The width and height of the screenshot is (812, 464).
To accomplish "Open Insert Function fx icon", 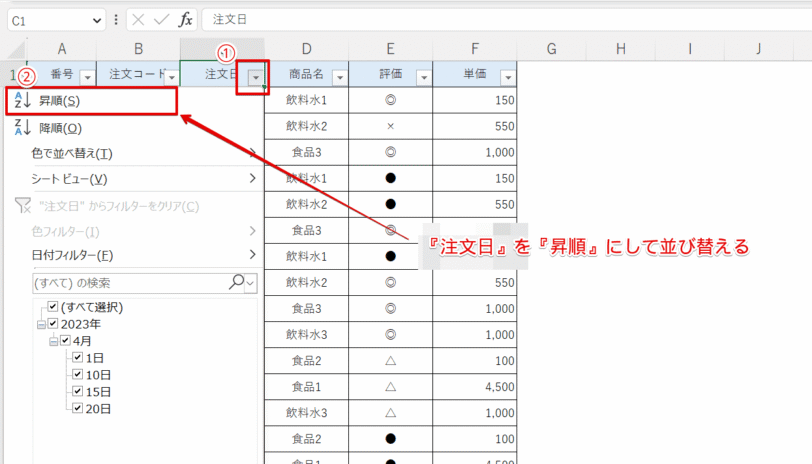I will coord(185,20).
